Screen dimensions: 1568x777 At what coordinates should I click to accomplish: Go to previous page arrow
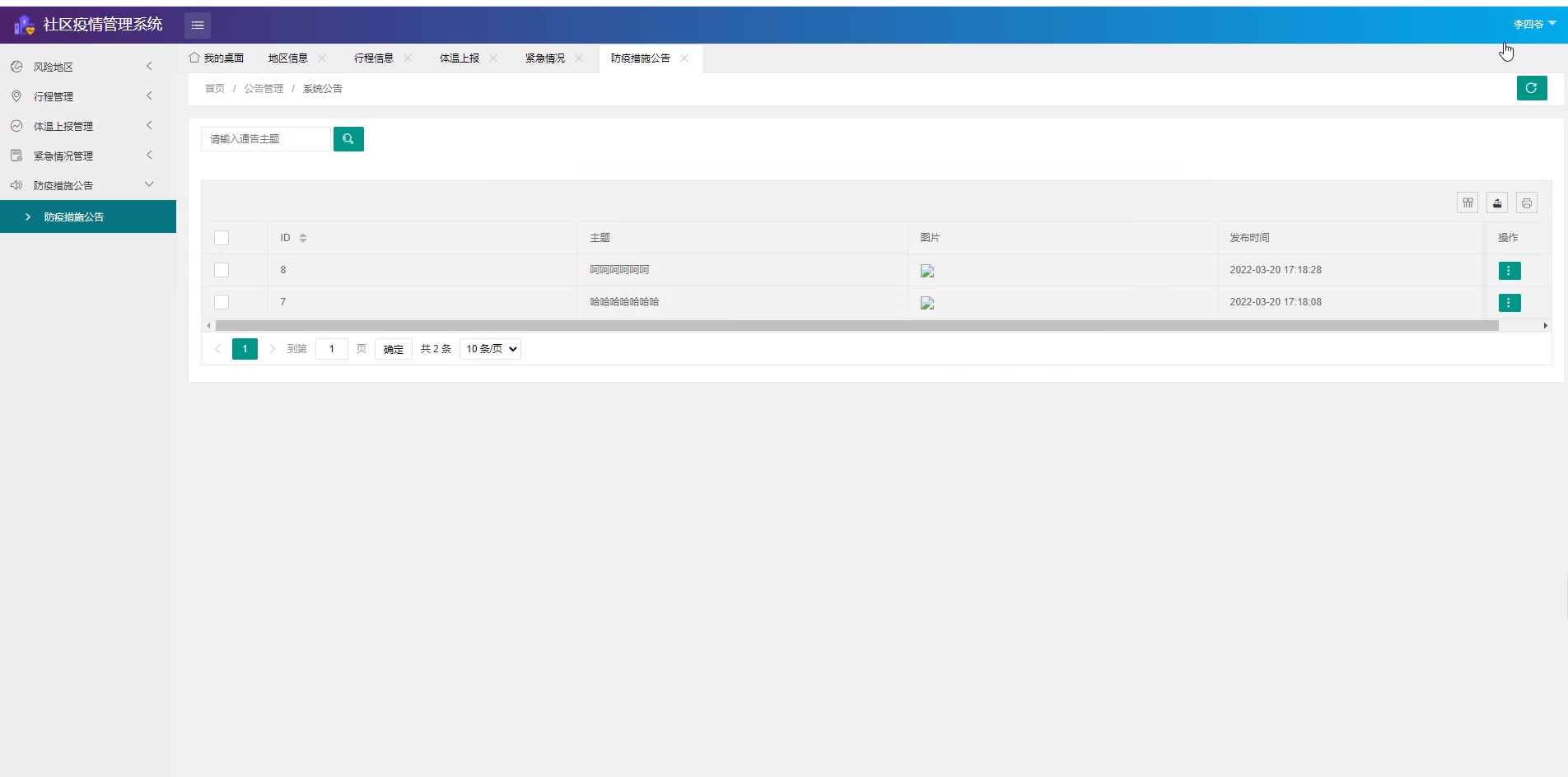click(x=217, y=349)
